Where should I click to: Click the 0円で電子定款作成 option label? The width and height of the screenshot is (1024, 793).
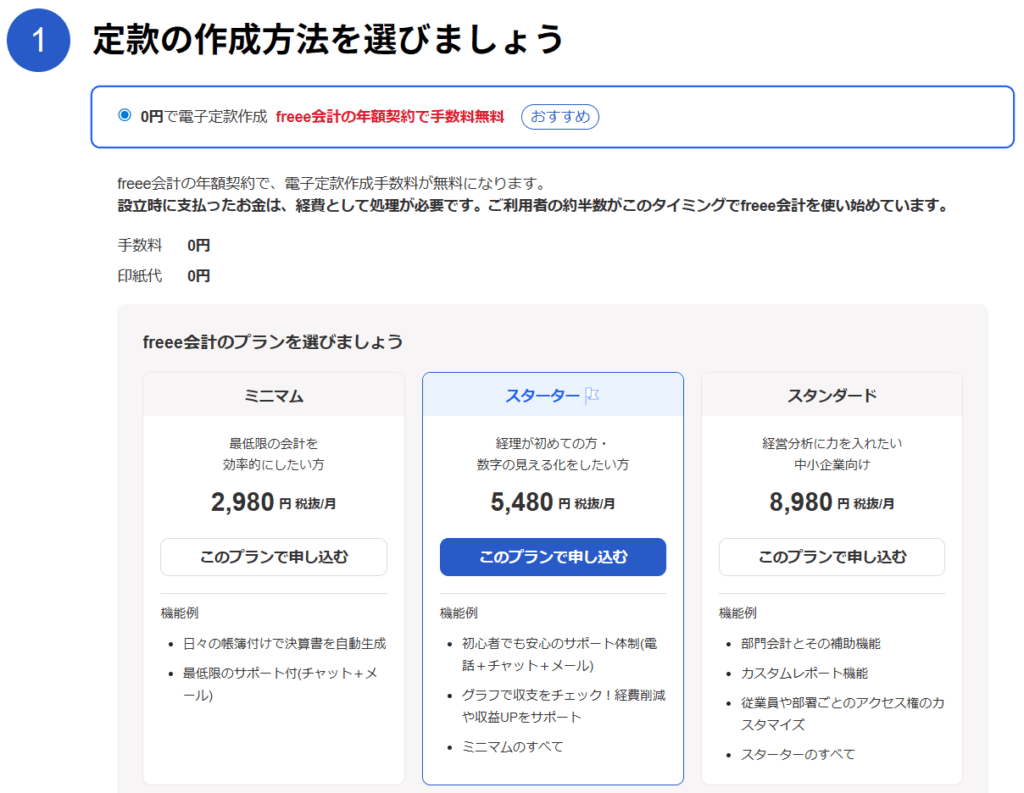coord(204,116)
